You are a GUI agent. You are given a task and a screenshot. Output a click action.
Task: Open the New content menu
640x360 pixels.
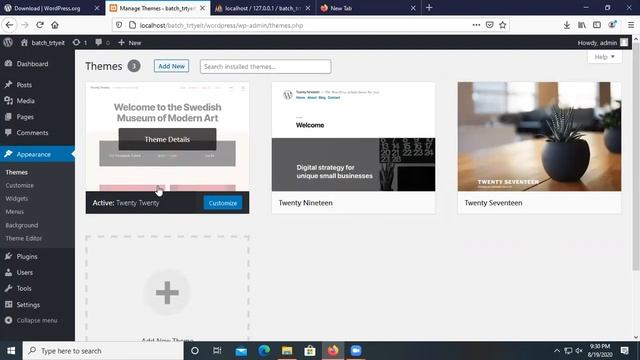(129, 42)
